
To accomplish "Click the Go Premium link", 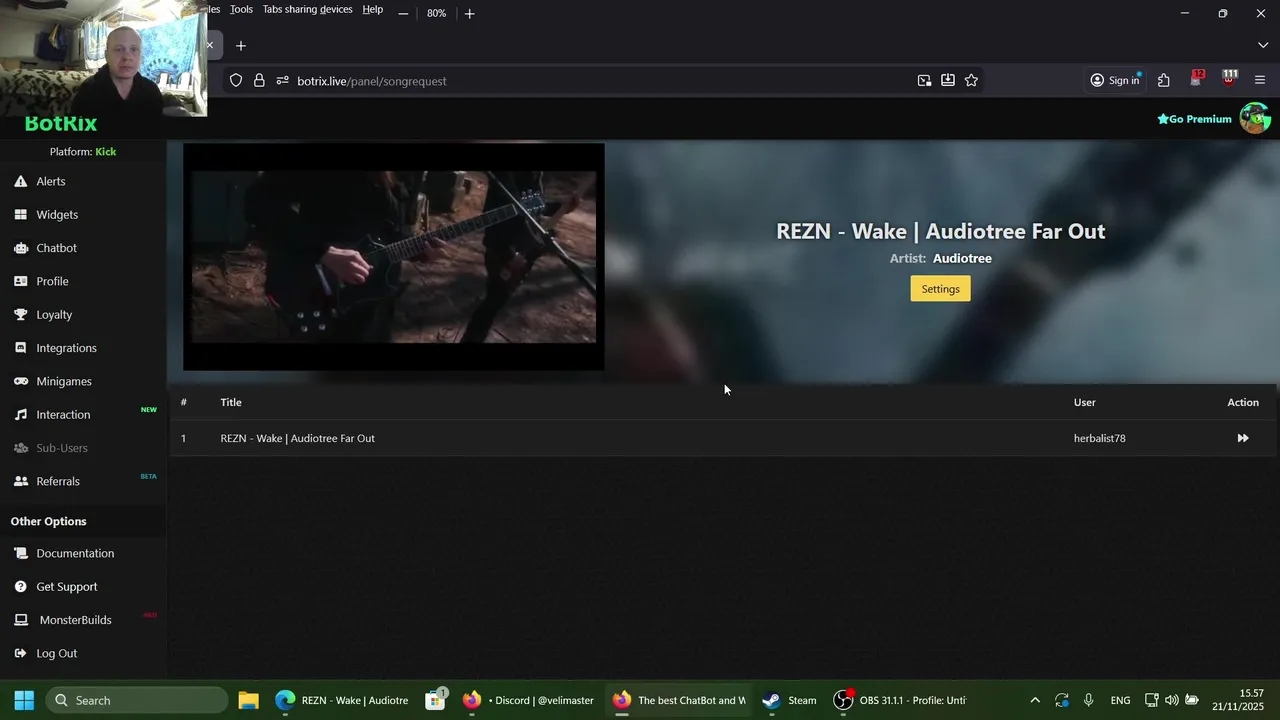I will click(x=1194, y=119).
